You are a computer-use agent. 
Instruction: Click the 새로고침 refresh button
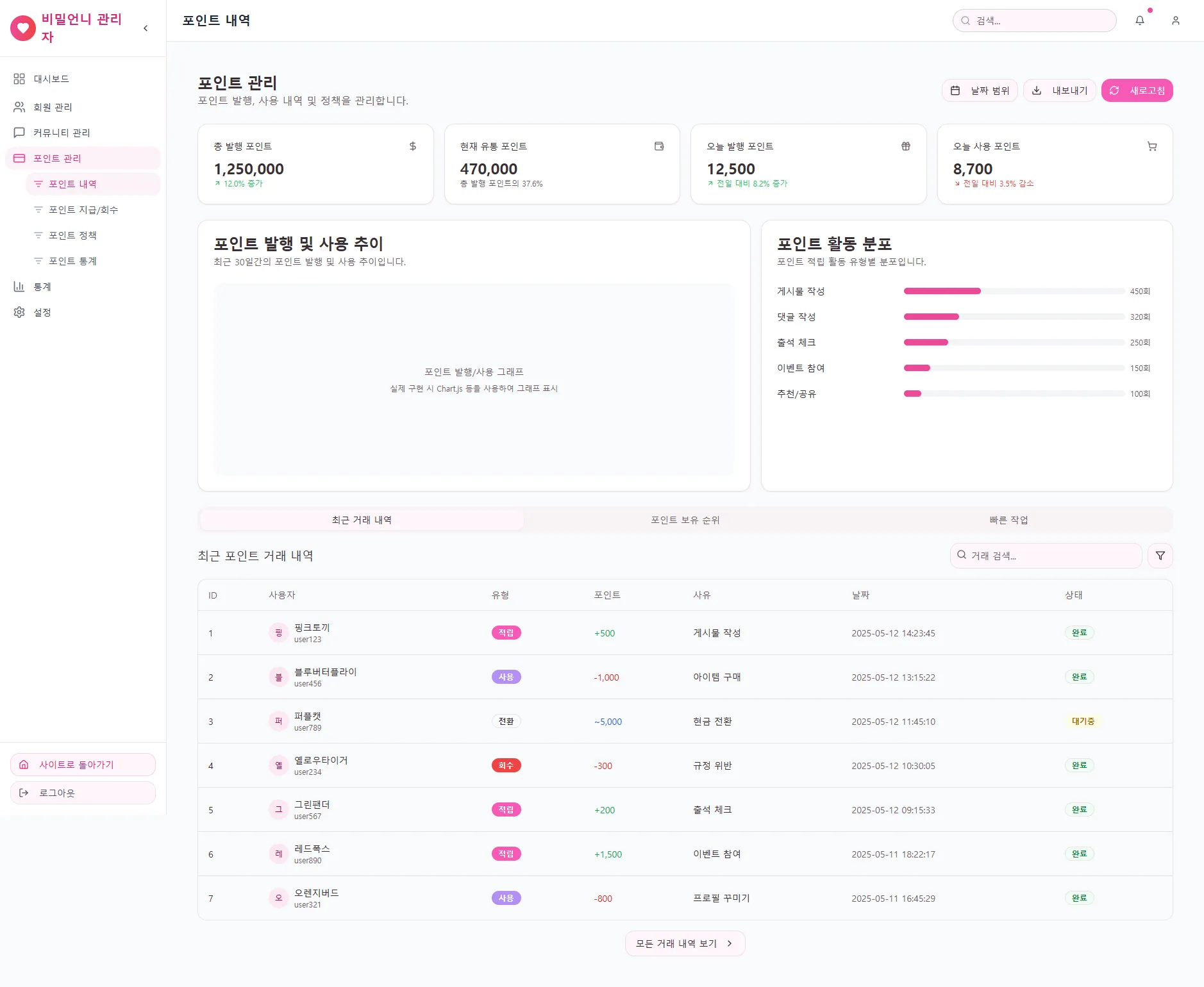pos(1137,90)
